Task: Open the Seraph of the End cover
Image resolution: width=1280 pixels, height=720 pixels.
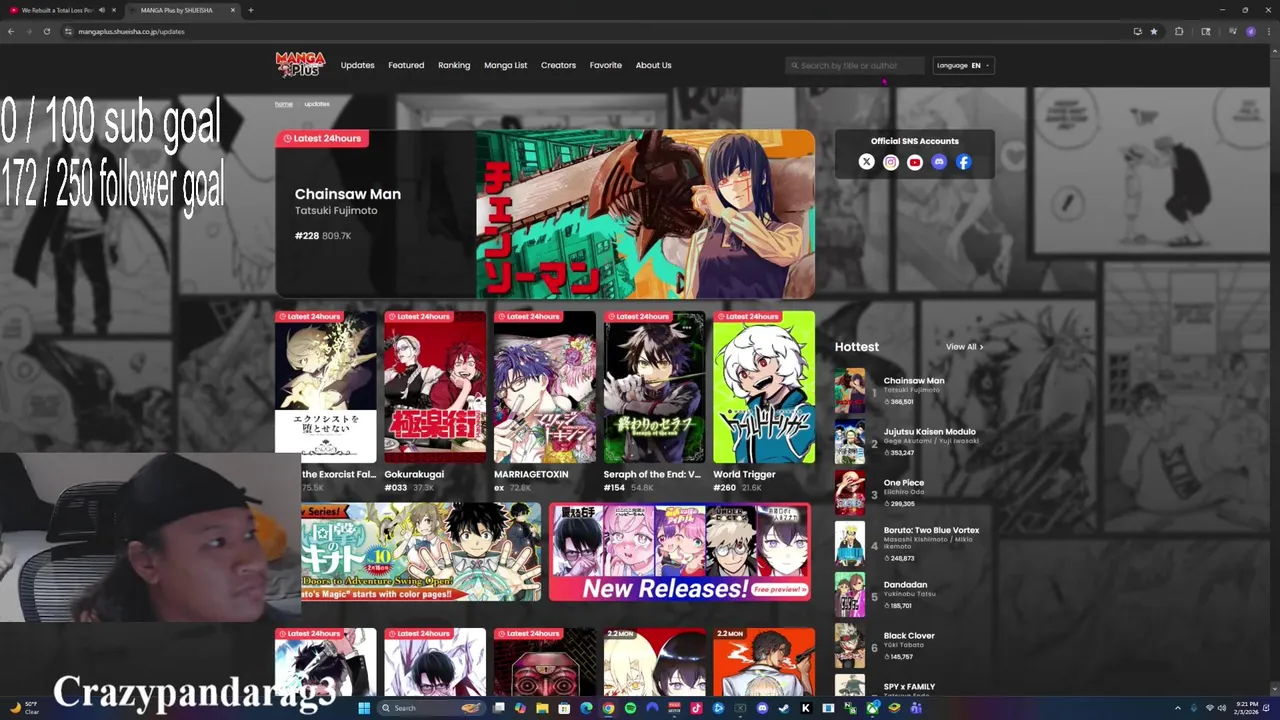Action: pyautogui.click(x=654, y=387)
